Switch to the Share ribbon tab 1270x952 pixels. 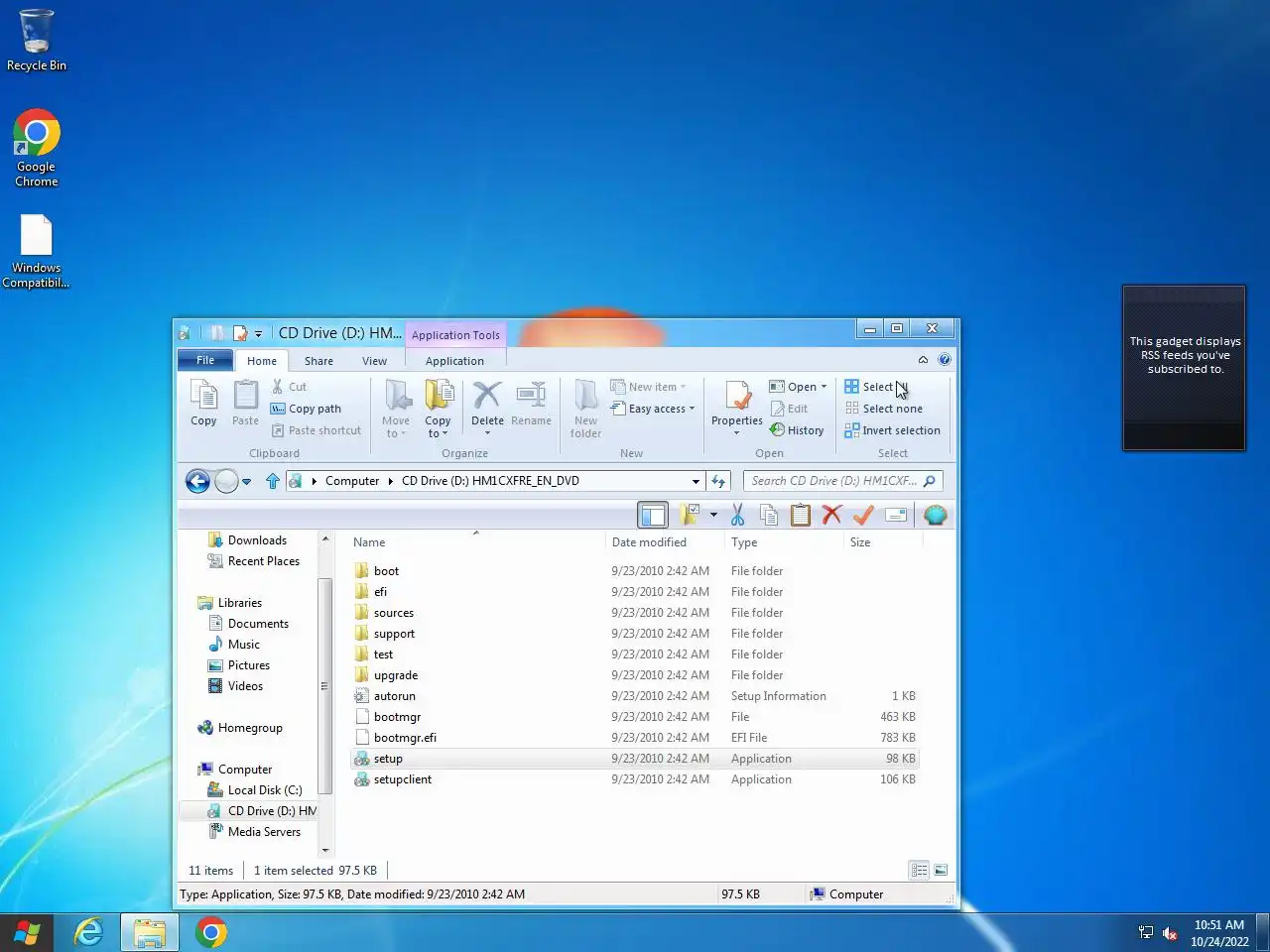(x=318, y=361)
